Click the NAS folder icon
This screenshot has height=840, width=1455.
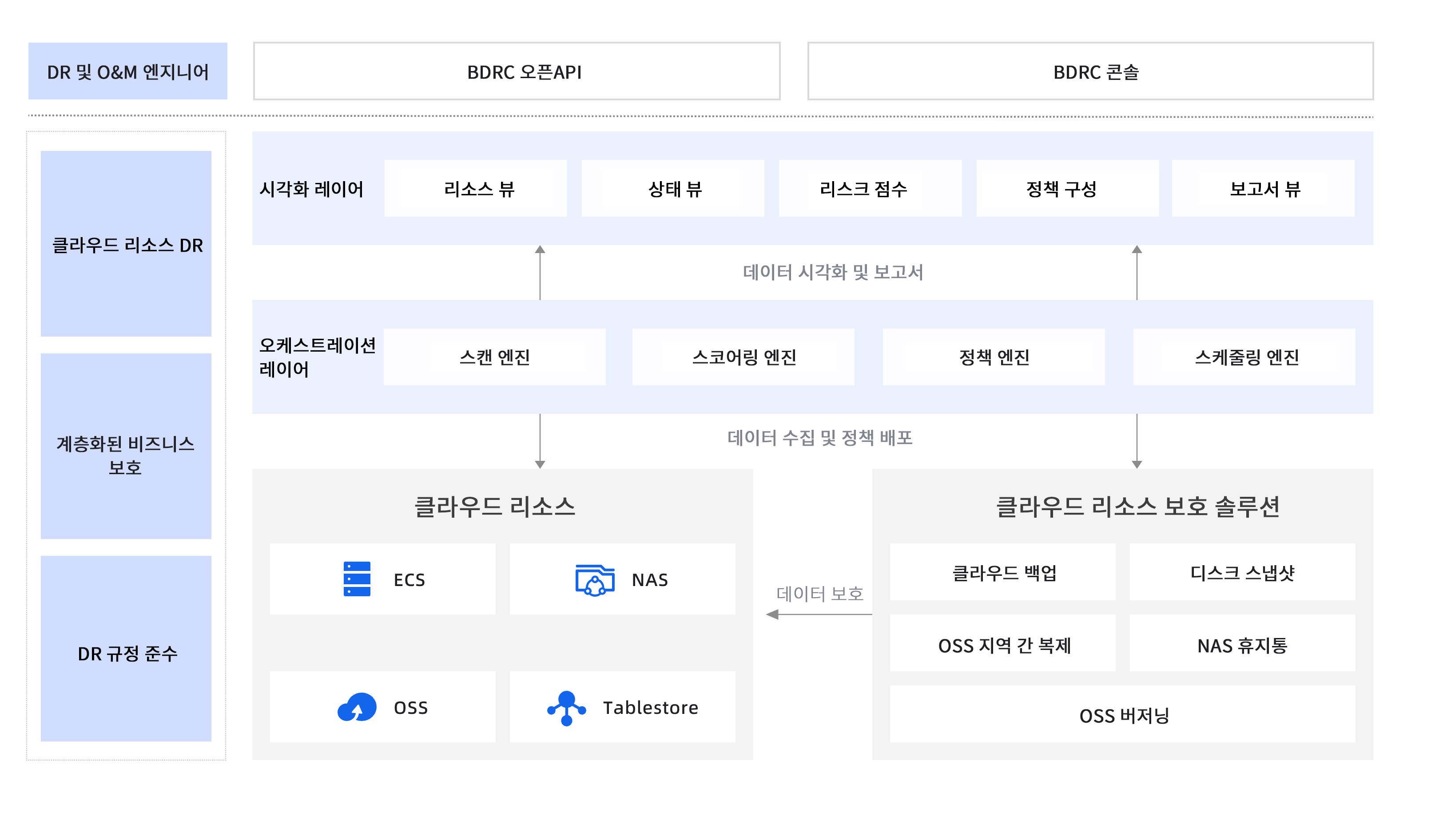(594, 579)
